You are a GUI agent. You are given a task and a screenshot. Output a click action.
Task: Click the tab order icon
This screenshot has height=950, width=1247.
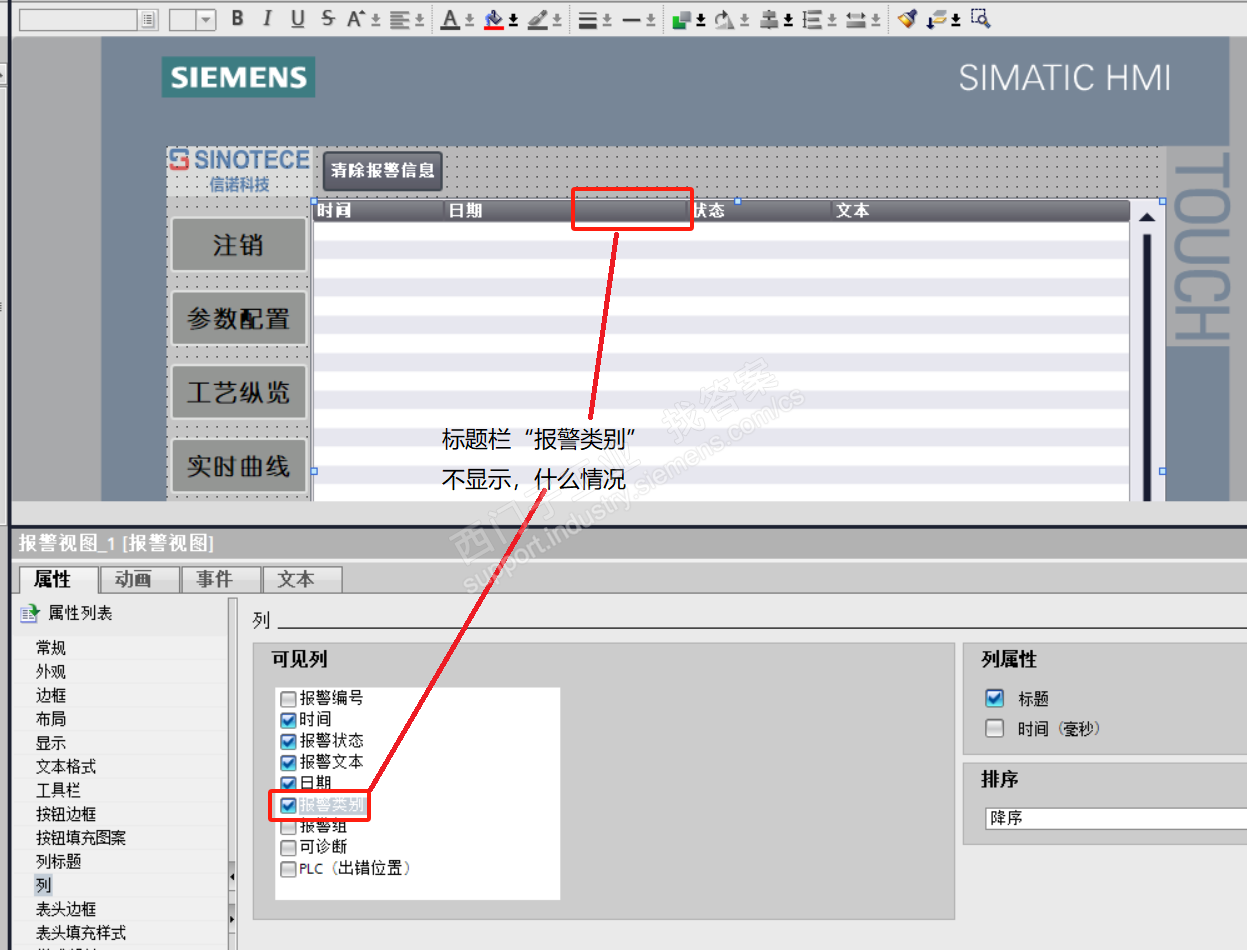point(937,19)
